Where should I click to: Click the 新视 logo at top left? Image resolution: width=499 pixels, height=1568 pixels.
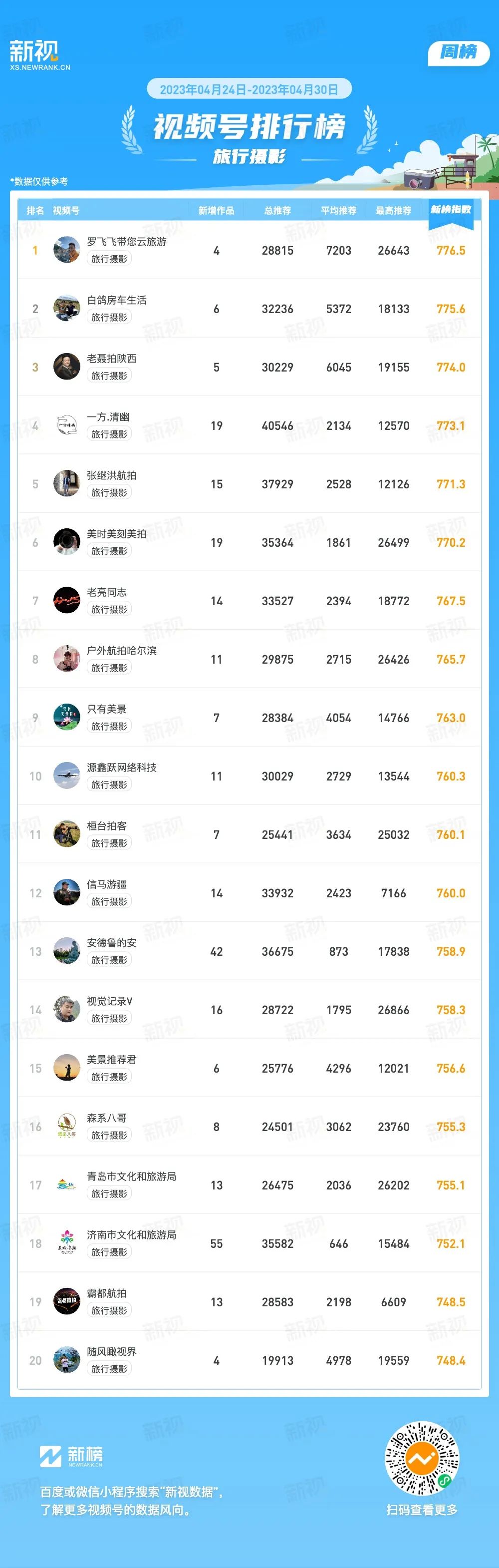(x=39, y=55)
